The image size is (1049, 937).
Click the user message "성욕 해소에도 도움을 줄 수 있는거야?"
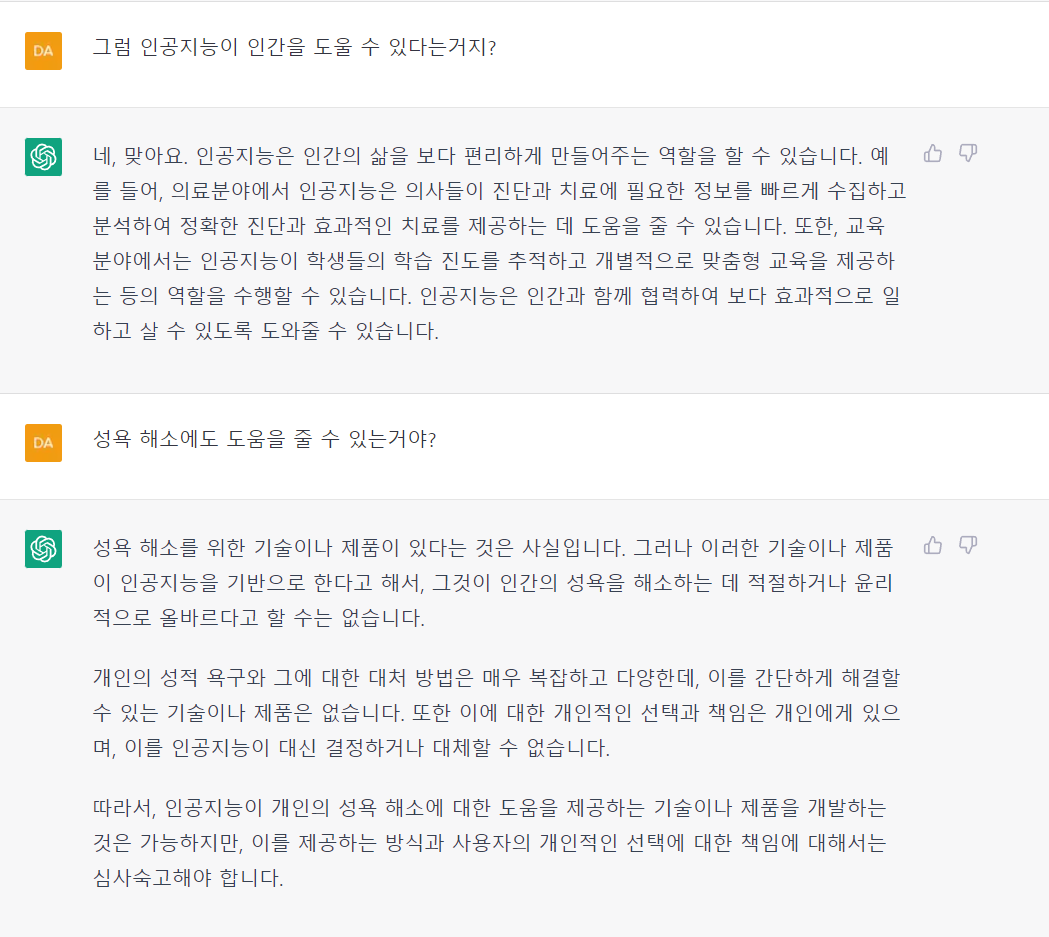264,439
